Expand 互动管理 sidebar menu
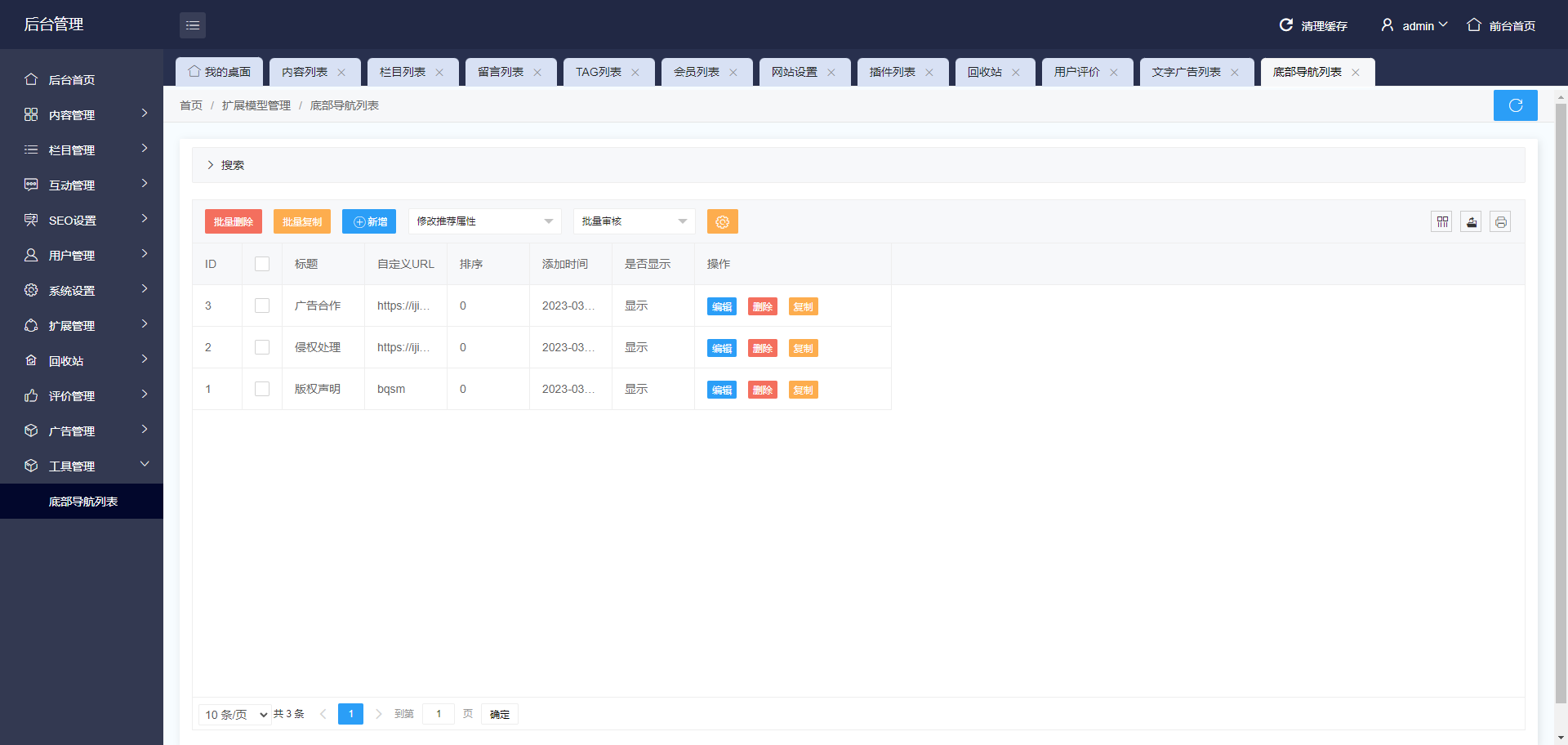Screen dimensions: 1568x745 point(82,185)
